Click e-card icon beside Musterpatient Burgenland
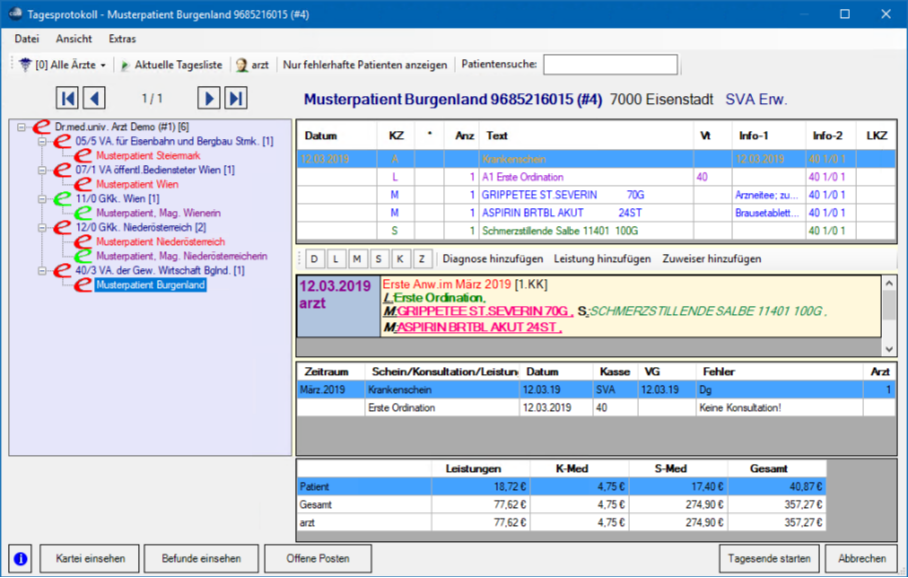The height and width of the screenshot is (578, 908). (83, 285)
